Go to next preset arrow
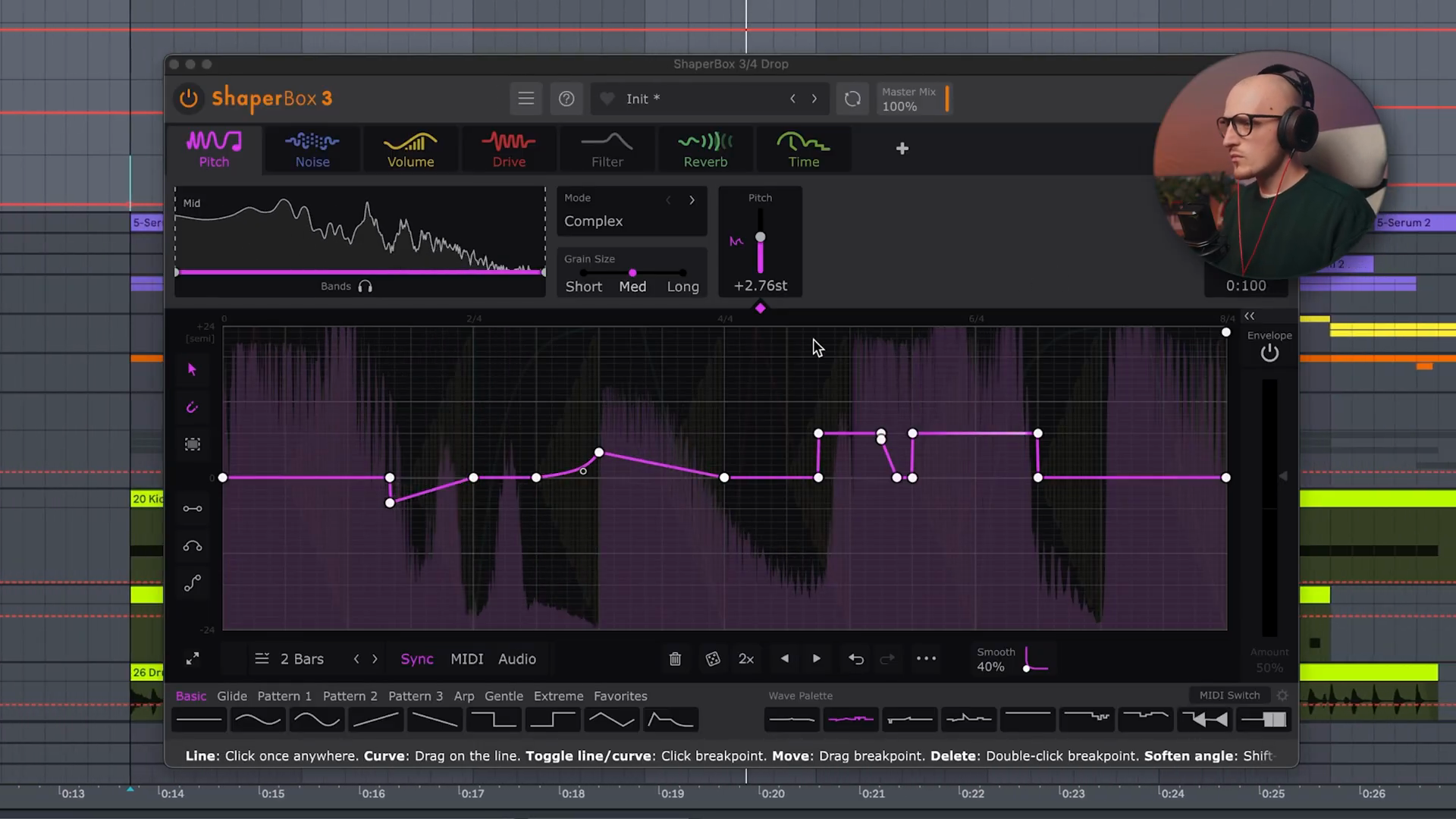Viewport: 1456px width, 819px height. 814,99
